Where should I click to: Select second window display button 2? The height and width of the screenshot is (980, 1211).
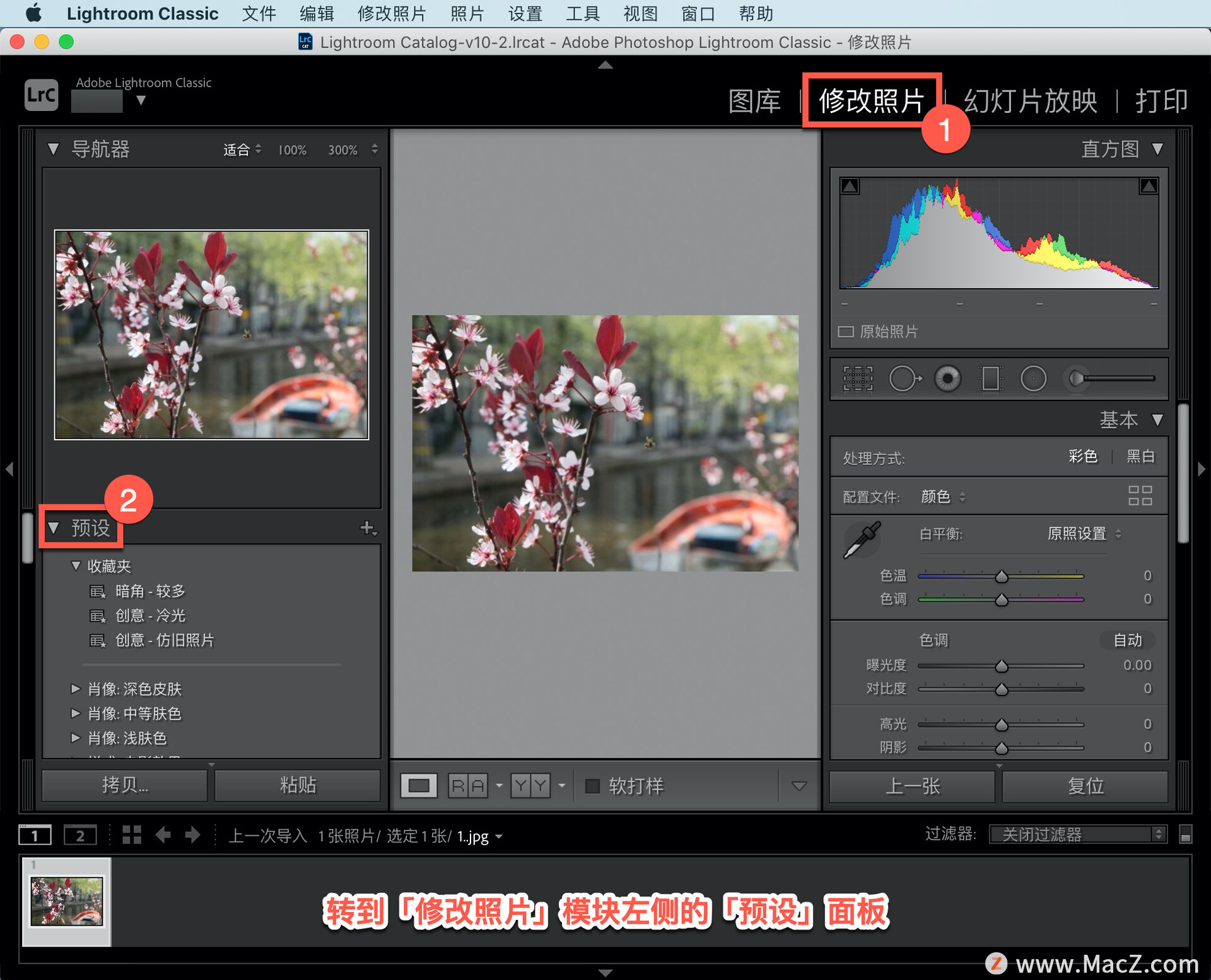coord(80,835)
